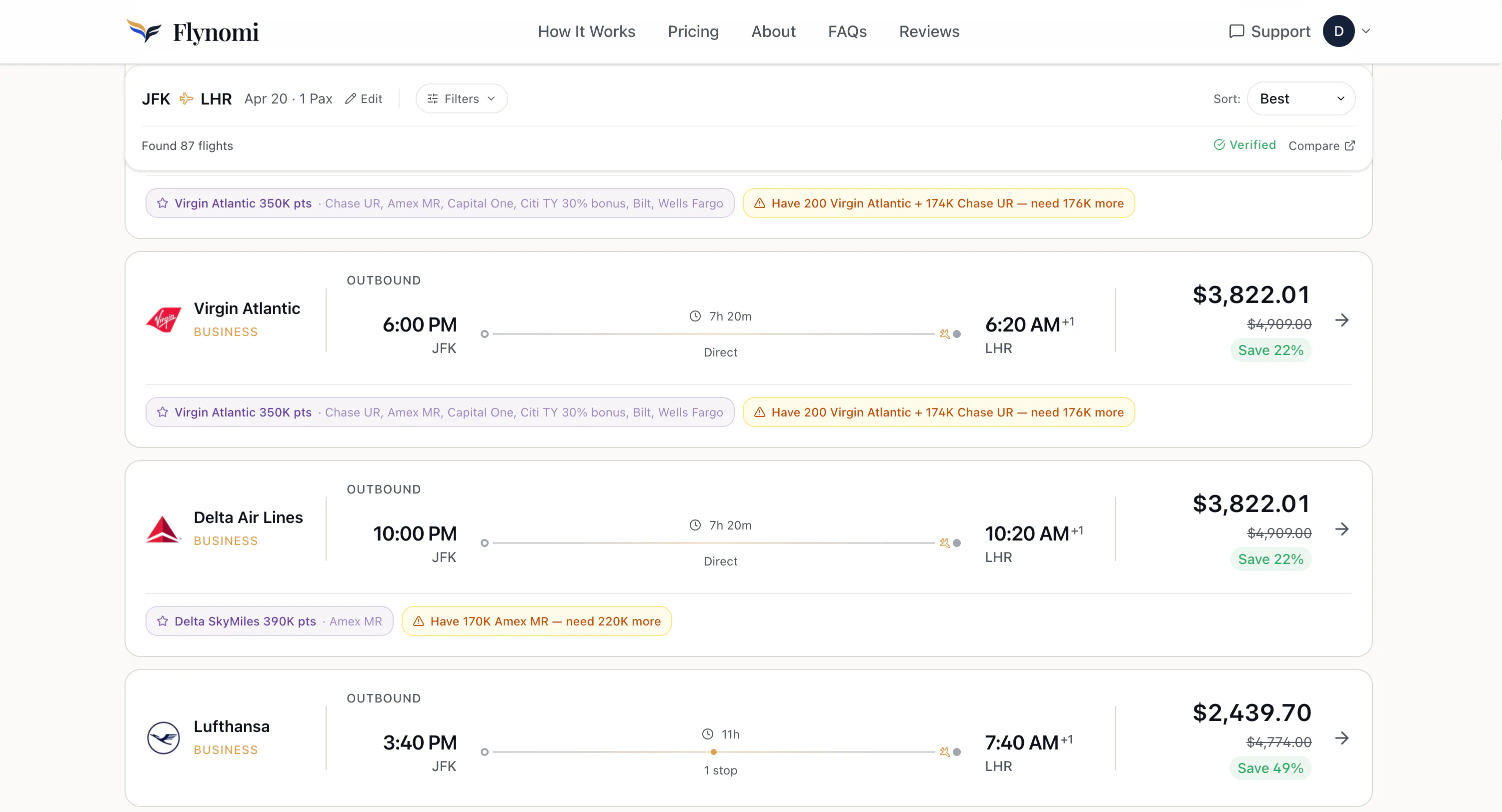Viewport: 1502px width, 812px height.
Task: Click the clock icon beside 11h
Action: (x=707, y=734)
